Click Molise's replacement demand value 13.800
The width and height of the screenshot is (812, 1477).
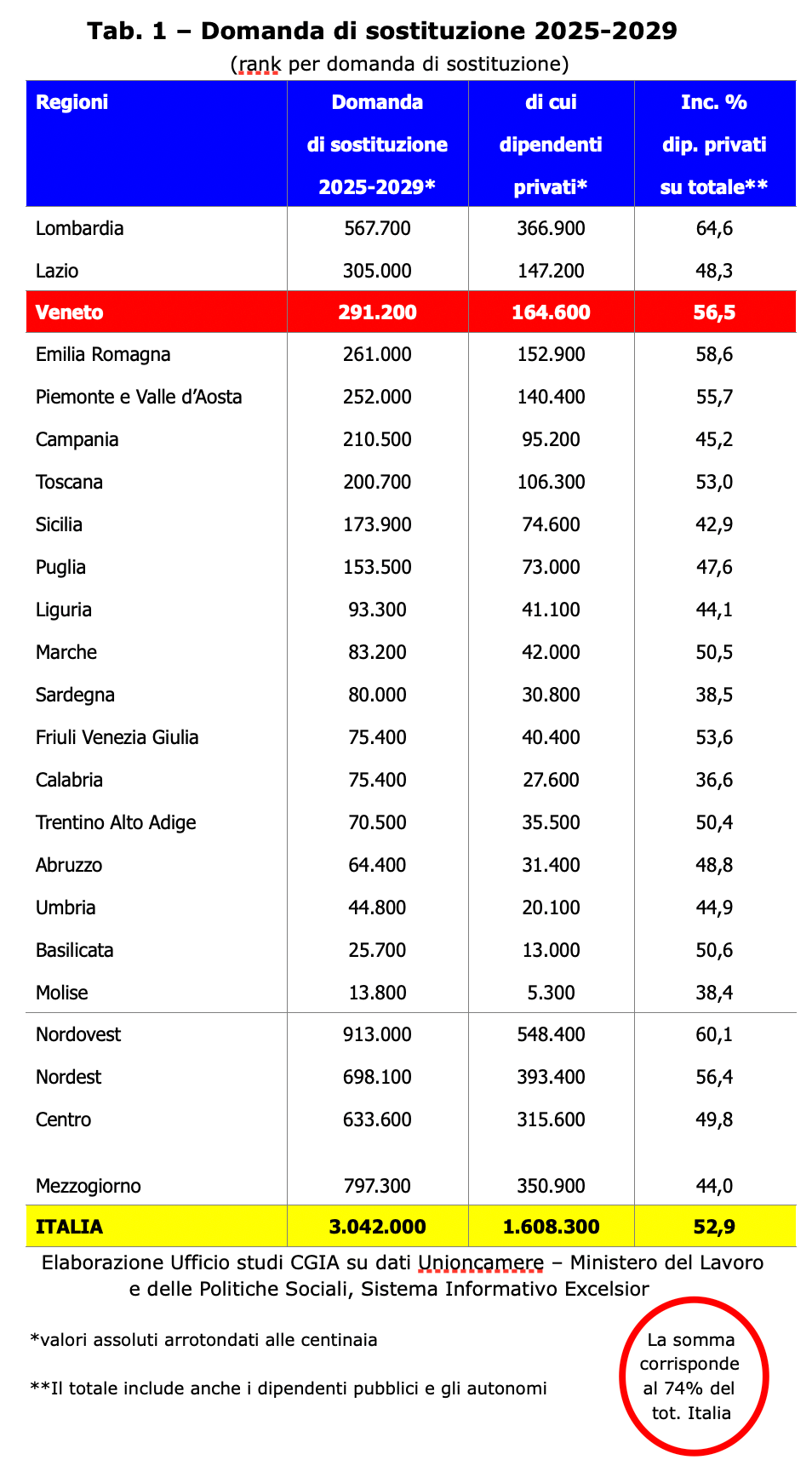377,993
